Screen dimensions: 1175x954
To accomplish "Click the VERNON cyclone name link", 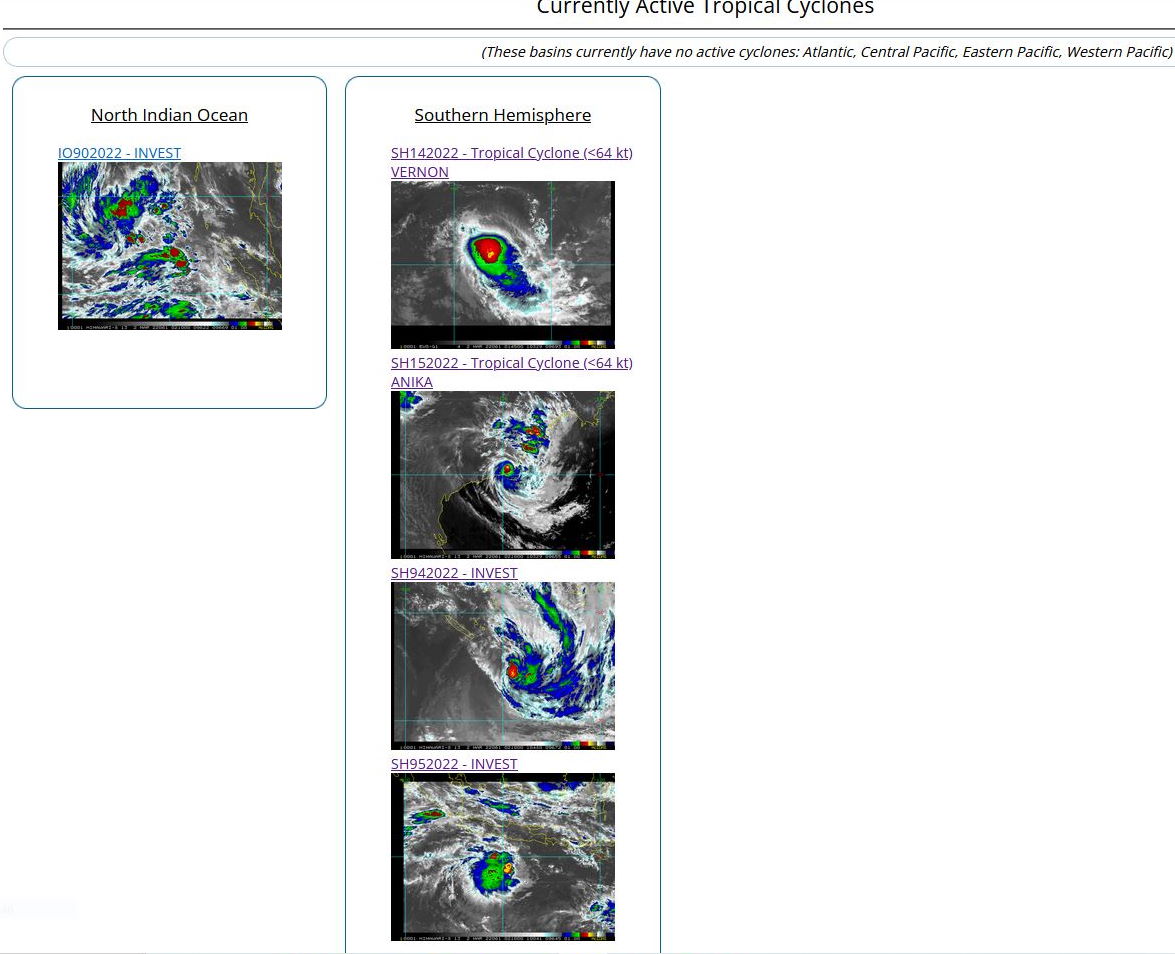I will pyautogui.click(x=419, y=172).
